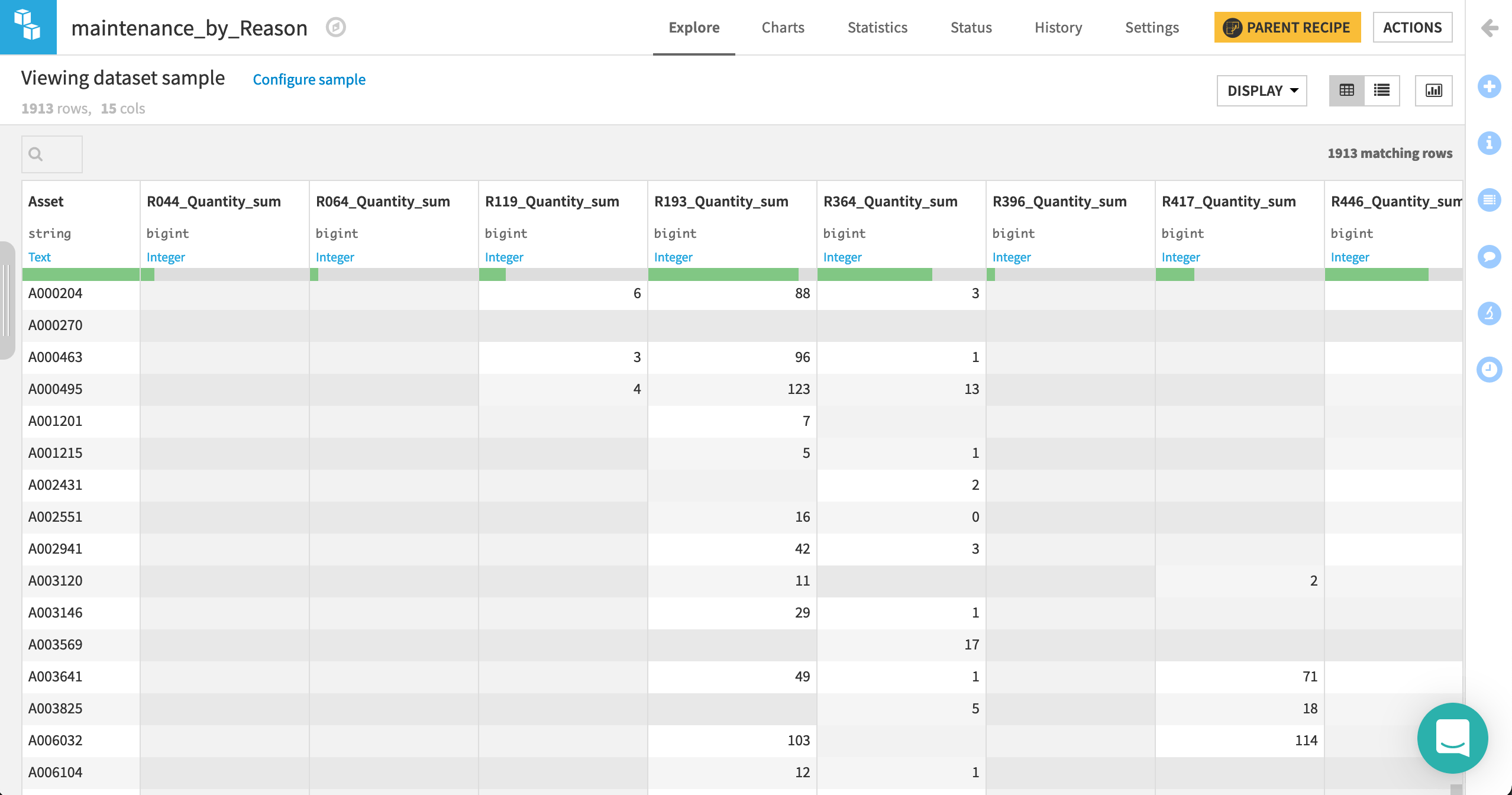Click the green validity bar under Asset column

(80, 274)
